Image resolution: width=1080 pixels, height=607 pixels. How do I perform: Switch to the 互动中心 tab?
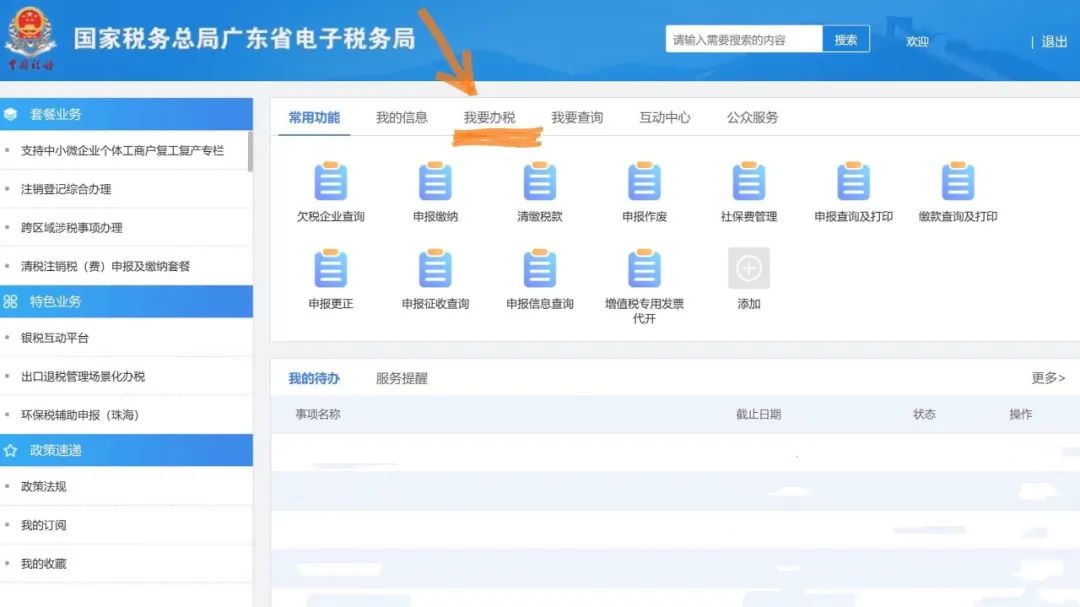click(x=665, y=118)
